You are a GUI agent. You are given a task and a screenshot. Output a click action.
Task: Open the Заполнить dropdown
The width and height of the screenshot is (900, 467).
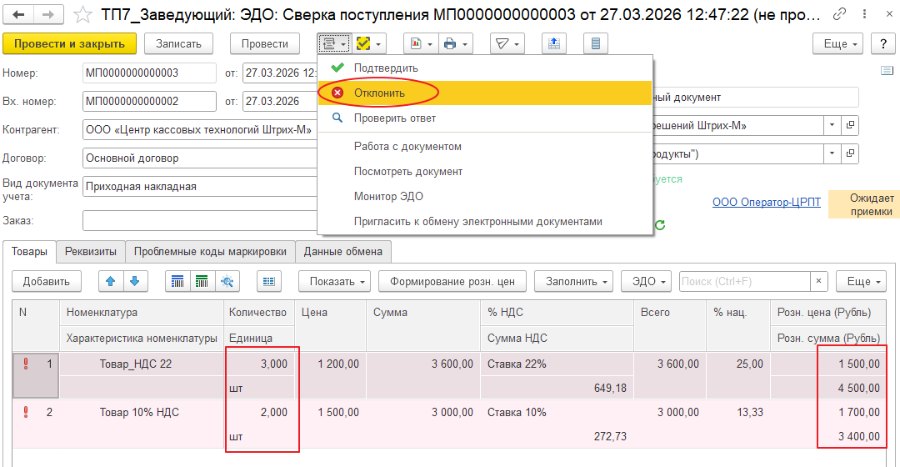[573, 281]
